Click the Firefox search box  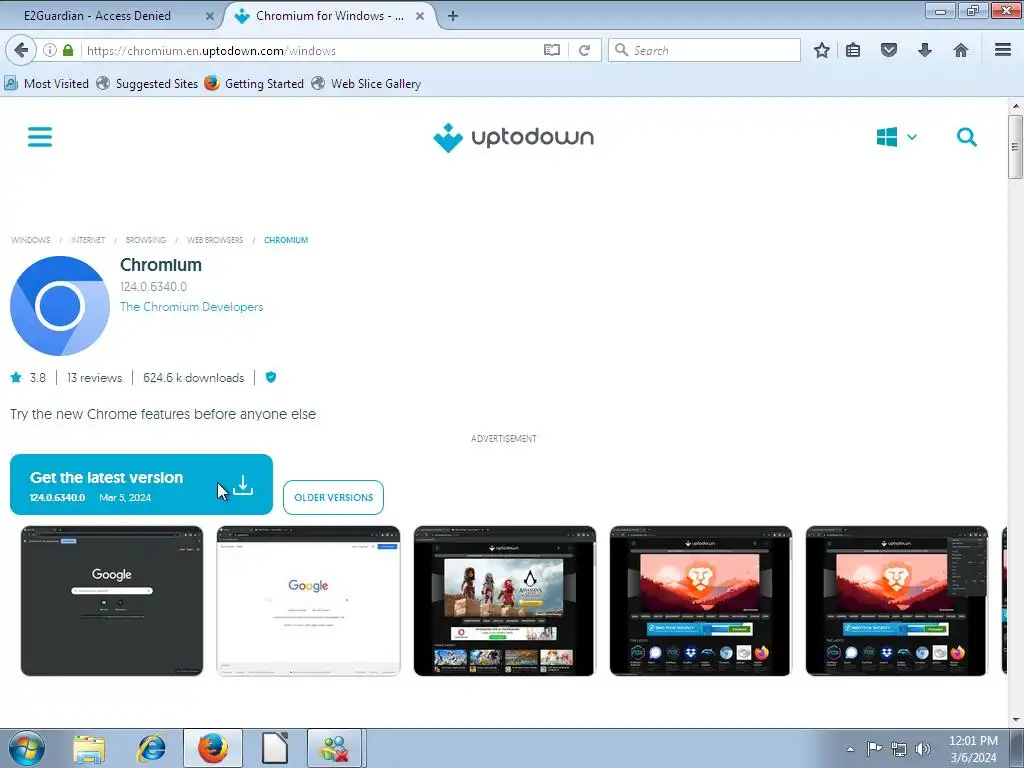coord(705,50)
